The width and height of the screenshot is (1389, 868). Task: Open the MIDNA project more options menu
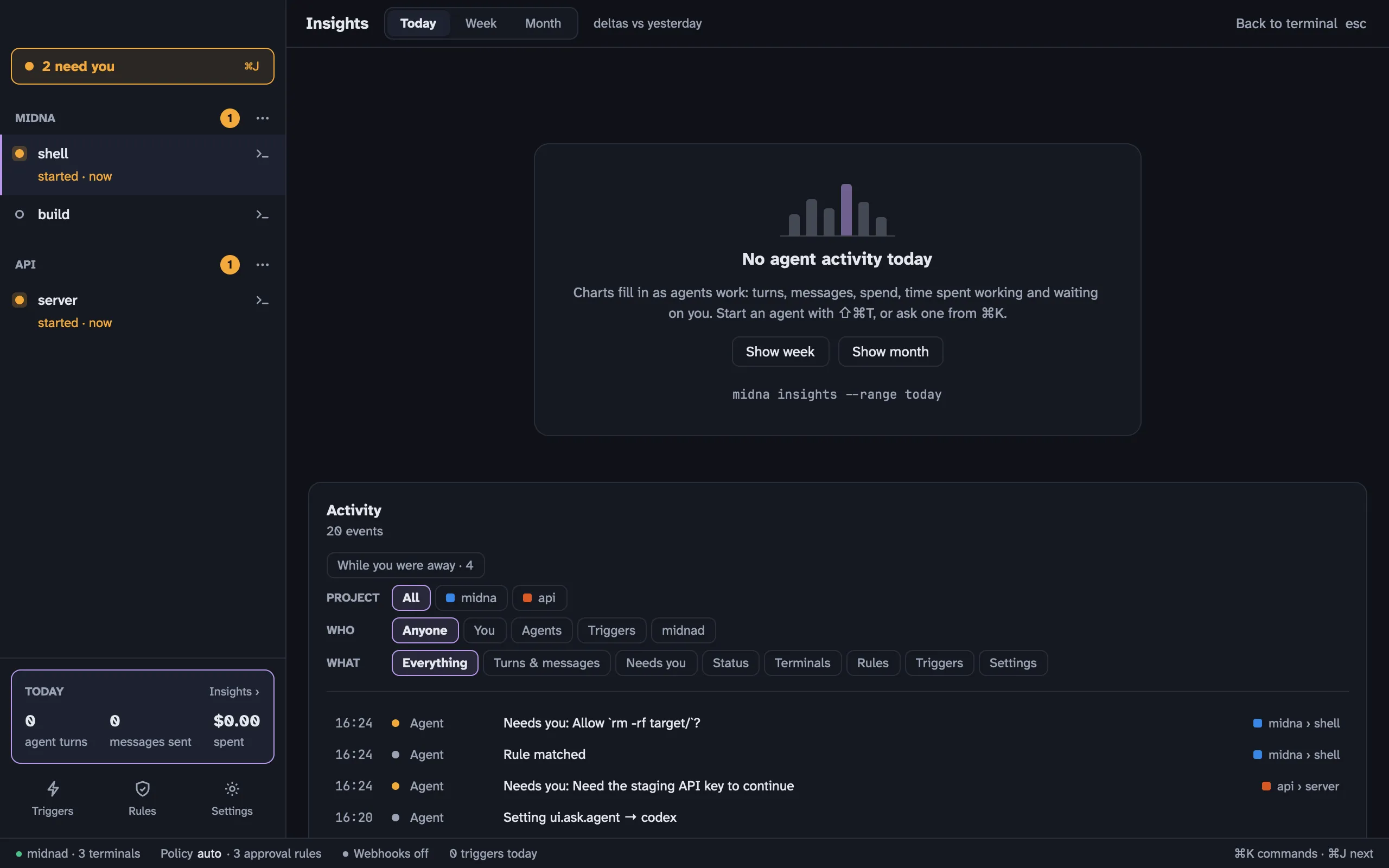(x=262, y=118)
